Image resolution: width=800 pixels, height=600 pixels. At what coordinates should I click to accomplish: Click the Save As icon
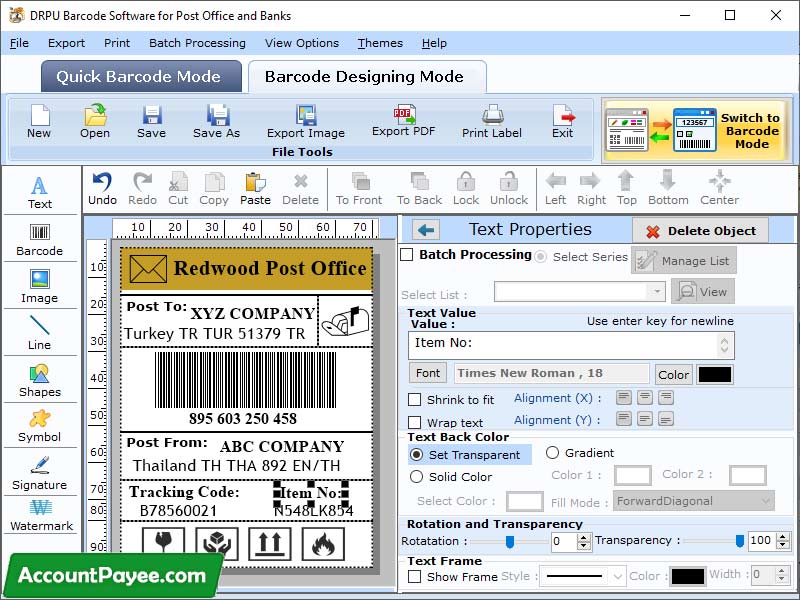pos(216,121)
